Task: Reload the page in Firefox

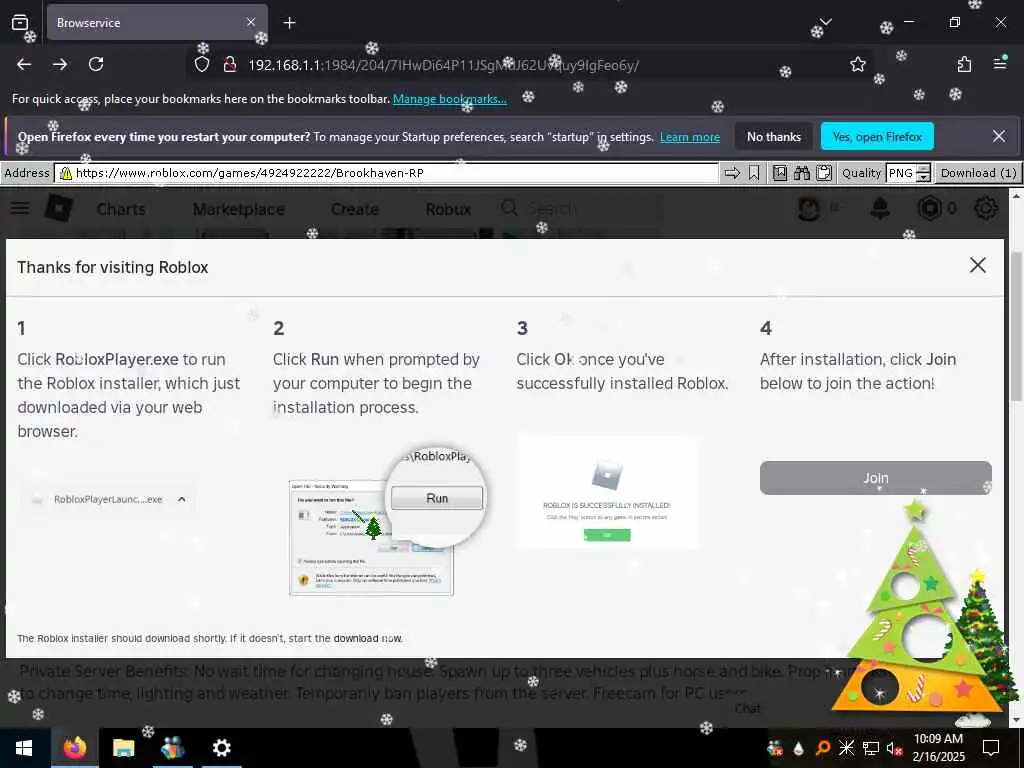Action: click(x=96, y=65)
